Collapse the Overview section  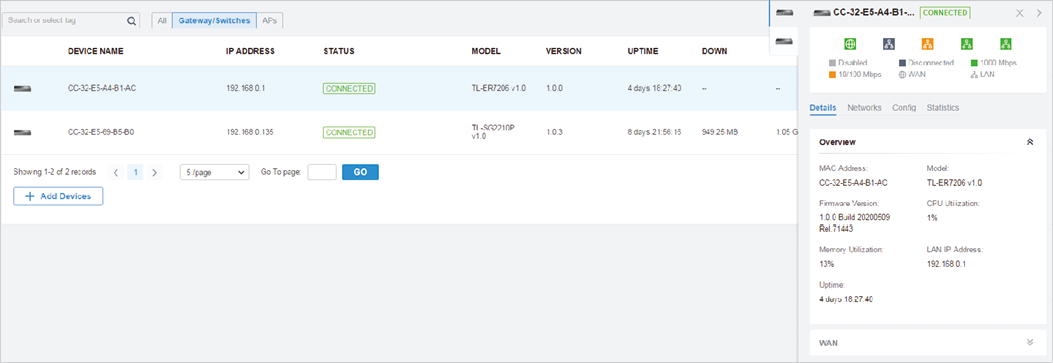tap(1030, 142)
